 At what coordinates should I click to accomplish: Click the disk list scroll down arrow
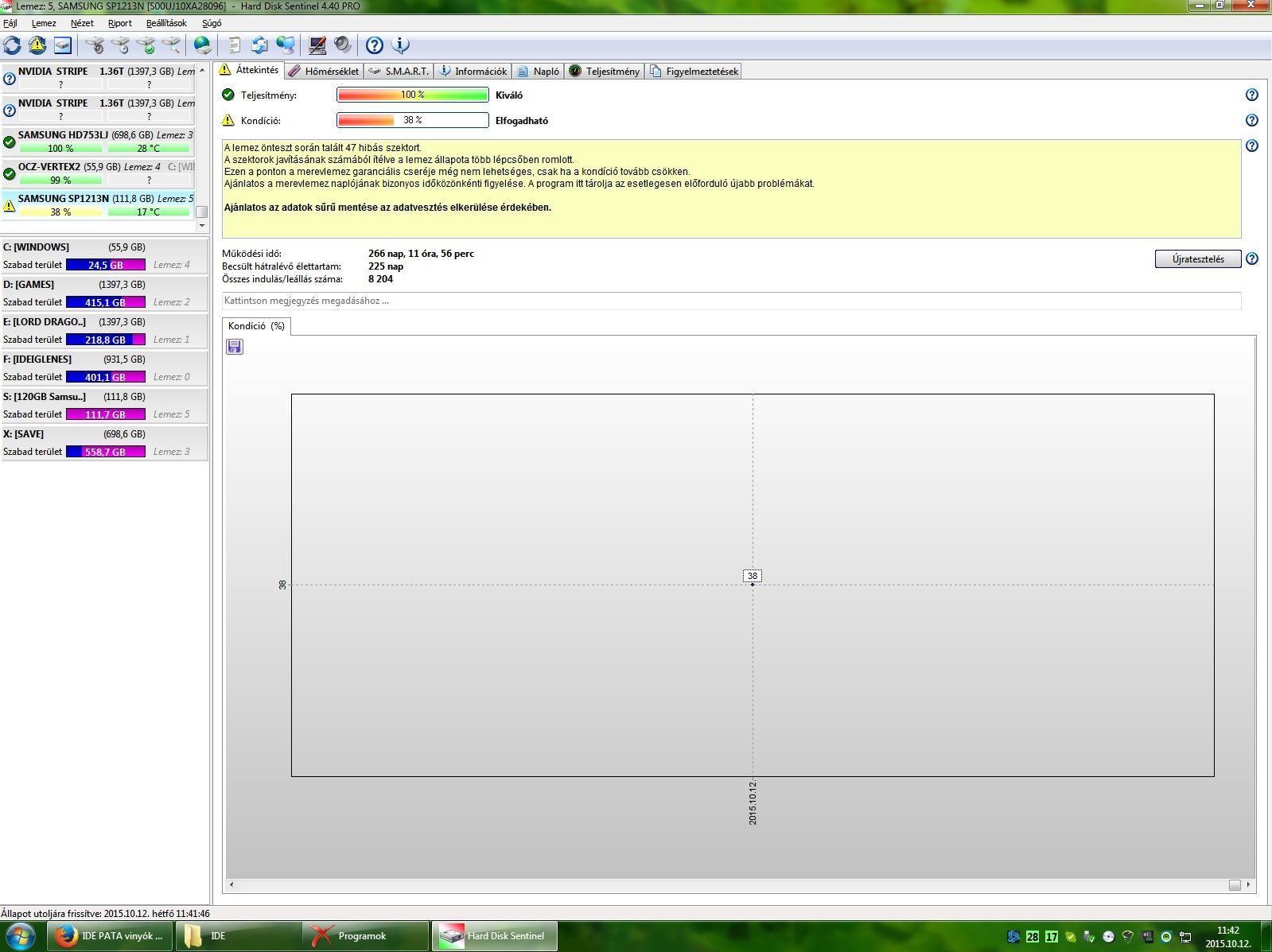pos(202,226)
